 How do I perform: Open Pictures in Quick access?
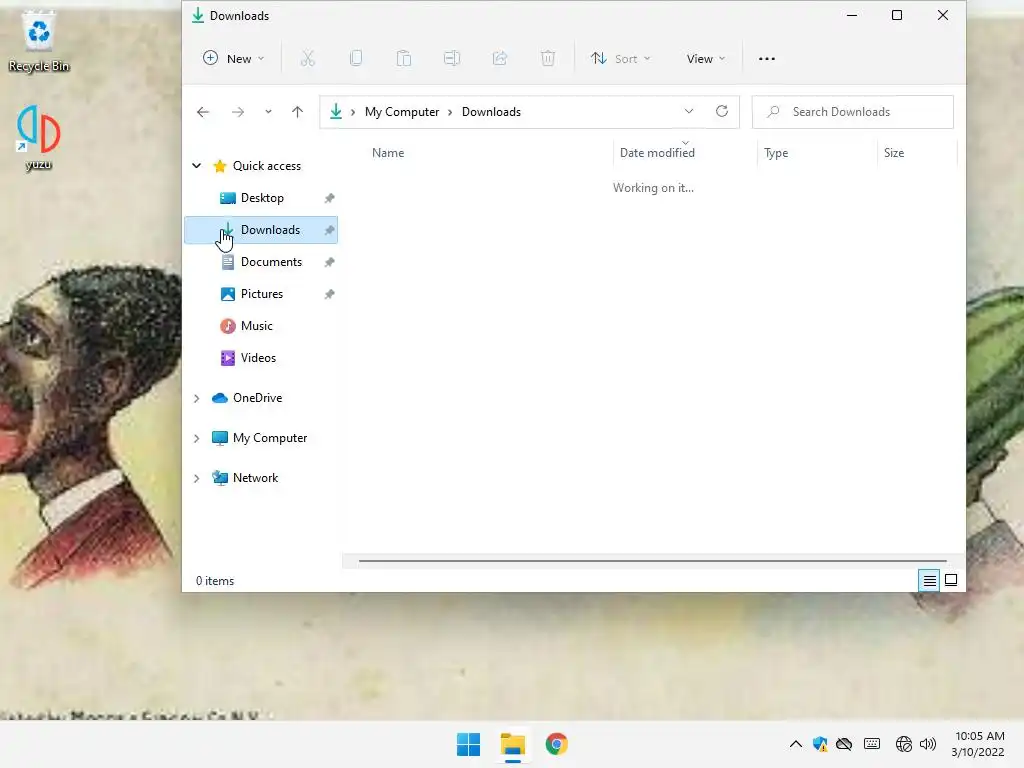pyautogui.click(x=261, y=294)
